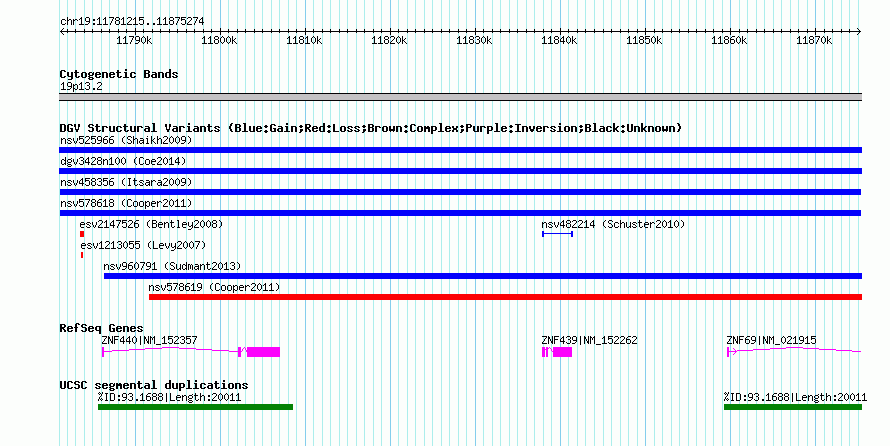Click the right green segmental duplication bar
Image resolution: width=890 pixels, height=446 pixels.
tap(793, 407)
